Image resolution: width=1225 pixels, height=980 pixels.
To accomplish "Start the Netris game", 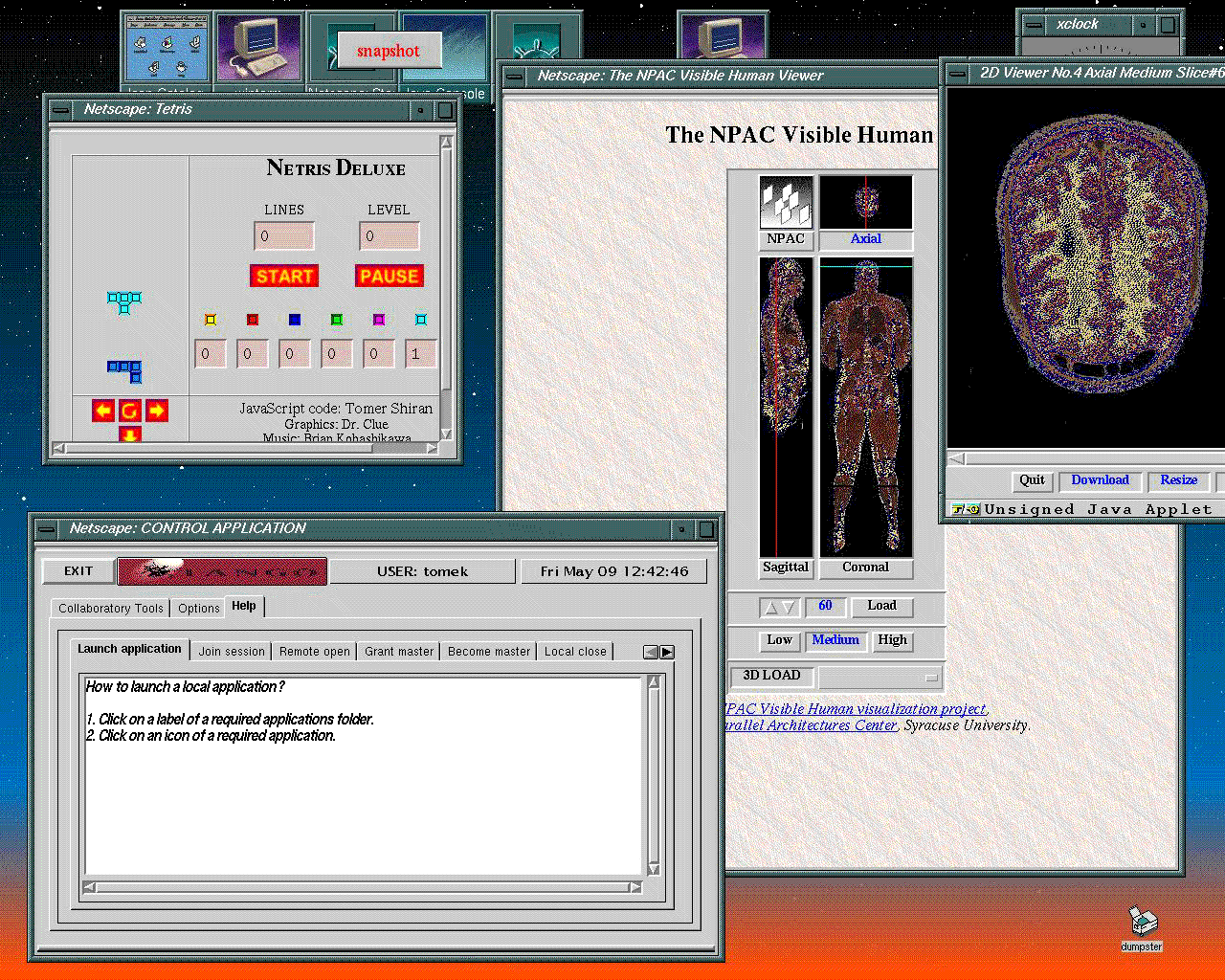I will click(284, 276).
